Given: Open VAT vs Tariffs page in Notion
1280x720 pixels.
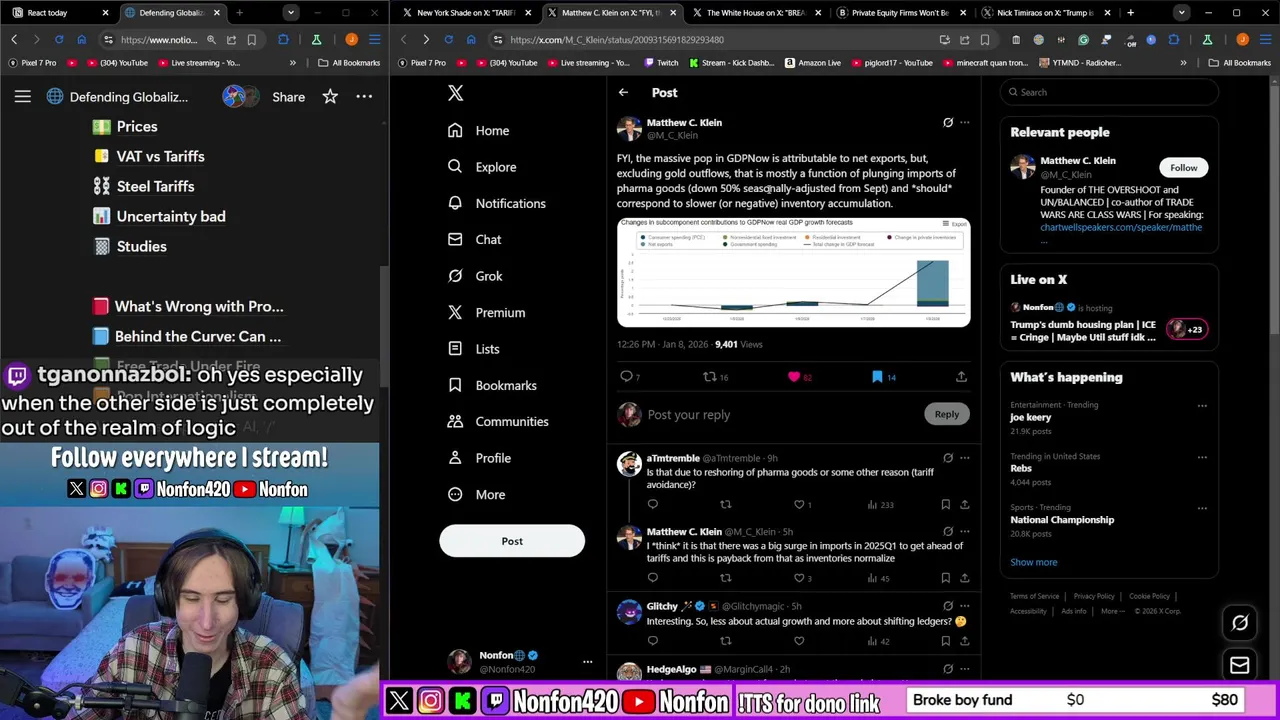Looking at the screenshot, I should pos(149,157).
